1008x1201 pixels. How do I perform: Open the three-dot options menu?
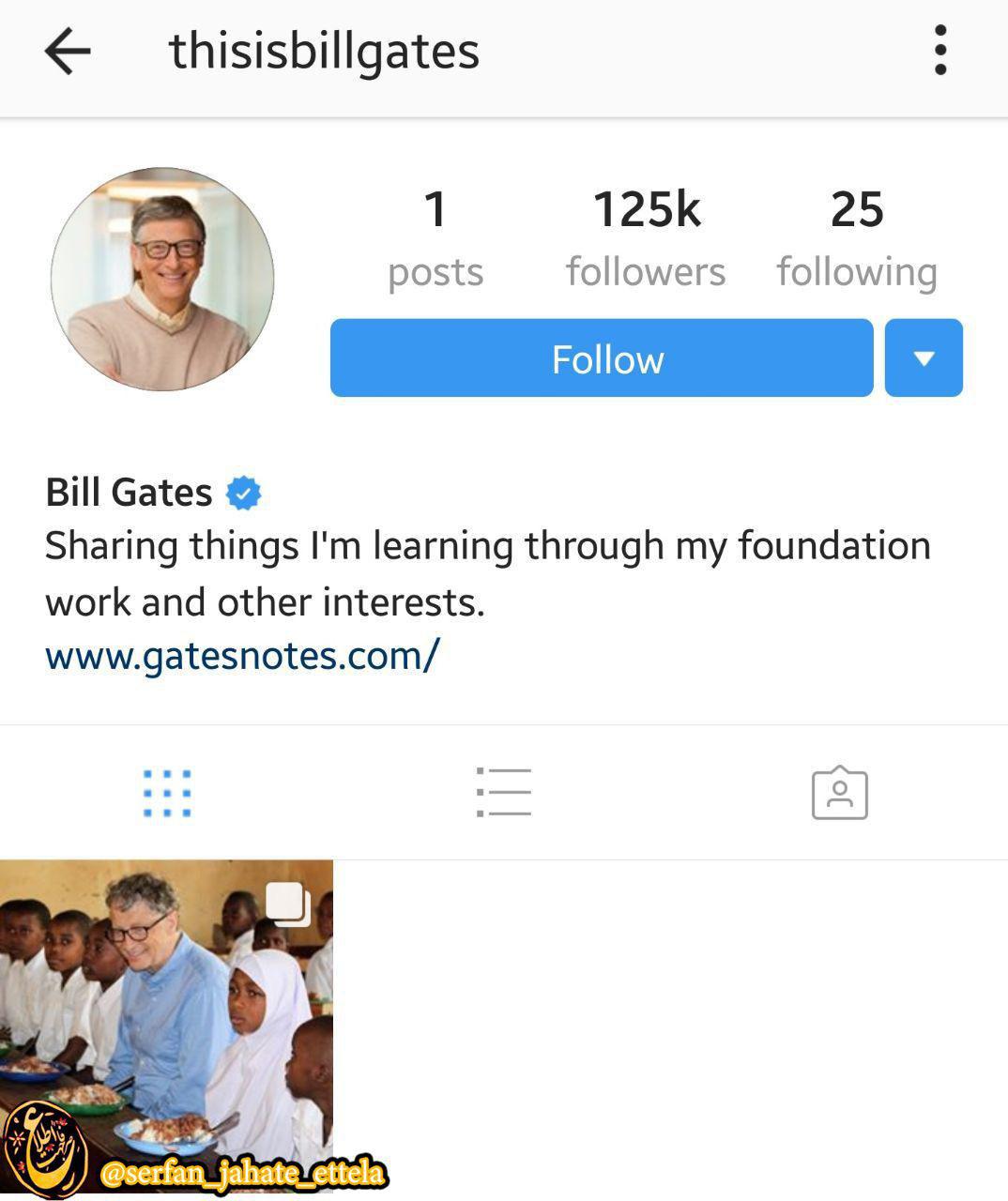(940, 51)
